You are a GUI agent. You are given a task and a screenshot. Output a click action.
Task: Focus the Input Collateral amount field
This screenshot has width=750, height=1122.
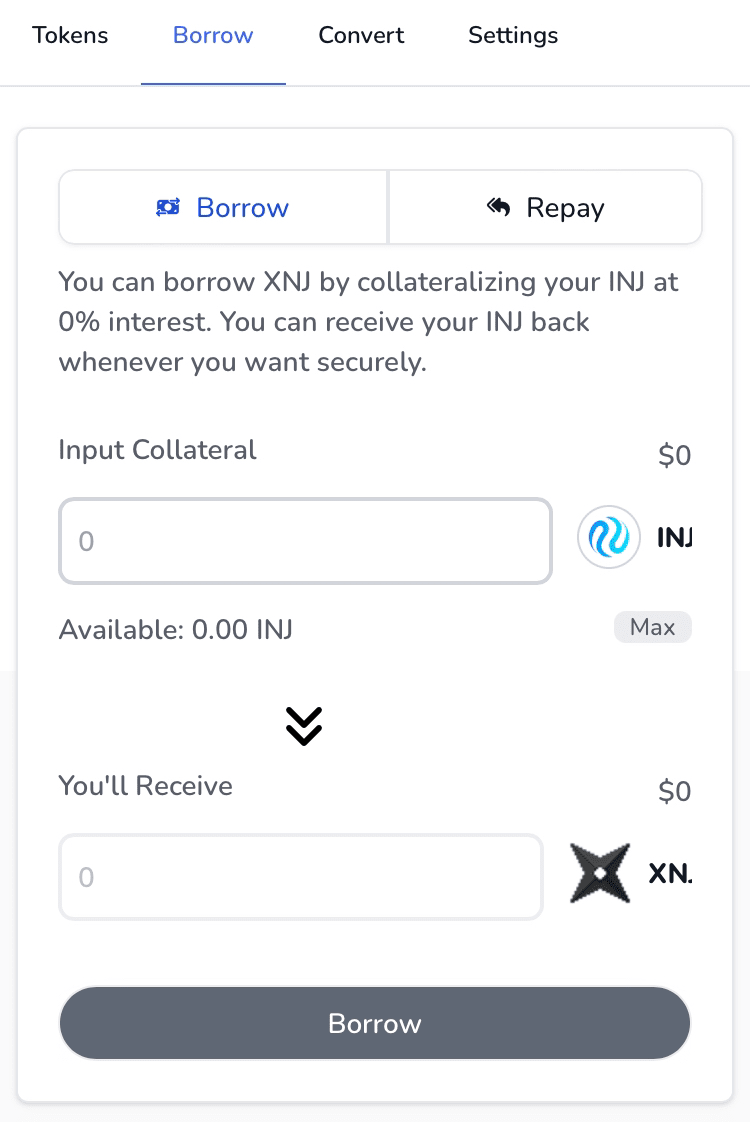pyautogui.click(x=305, y=541)
